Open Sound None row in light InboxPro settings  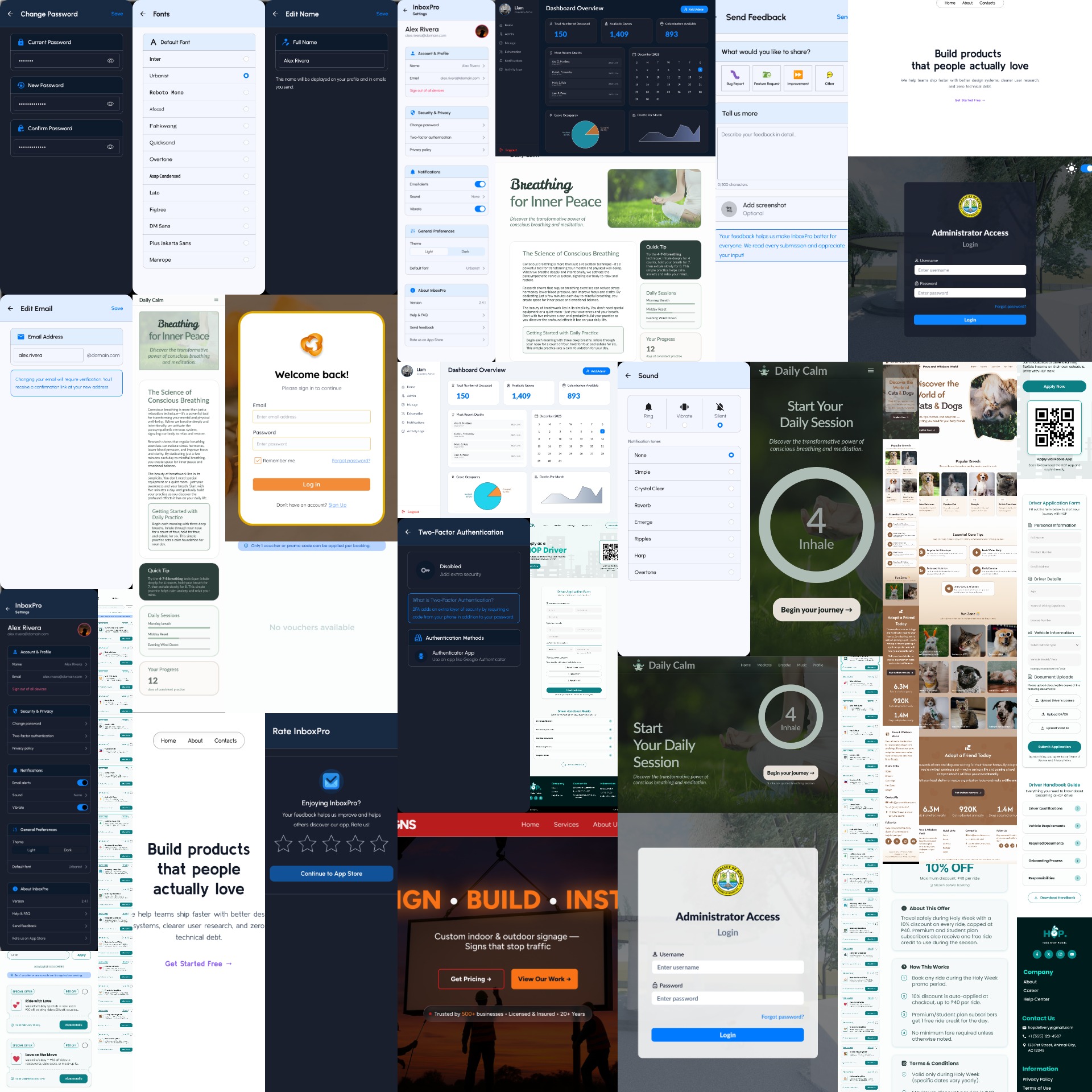click(447, 196)
